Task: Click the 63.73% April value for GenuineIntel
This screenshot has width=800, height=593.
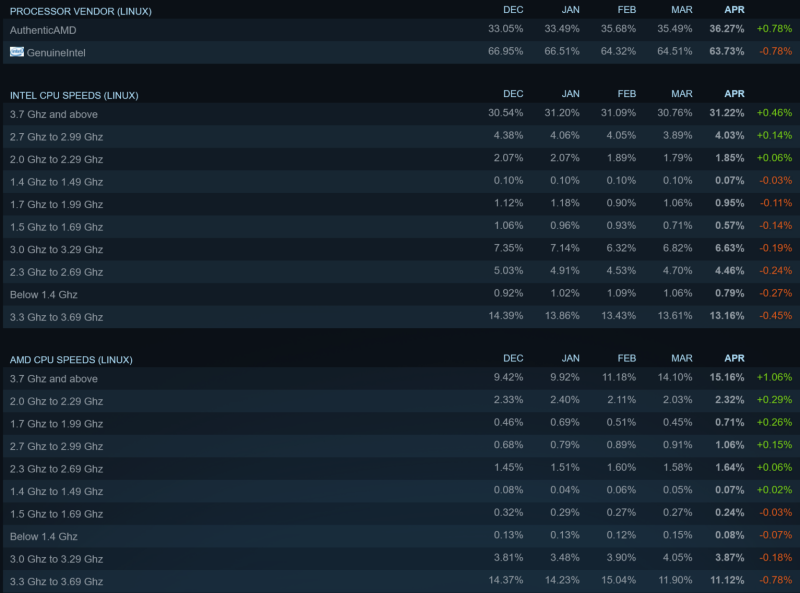Action: click(727, 51)
